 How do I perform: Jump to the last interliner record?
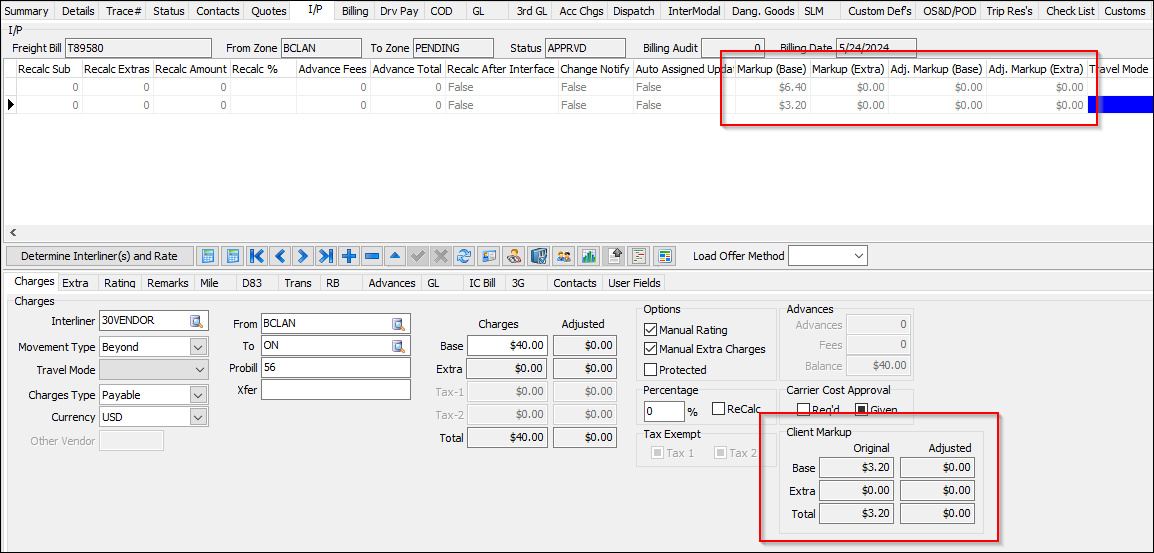[325, 256]
